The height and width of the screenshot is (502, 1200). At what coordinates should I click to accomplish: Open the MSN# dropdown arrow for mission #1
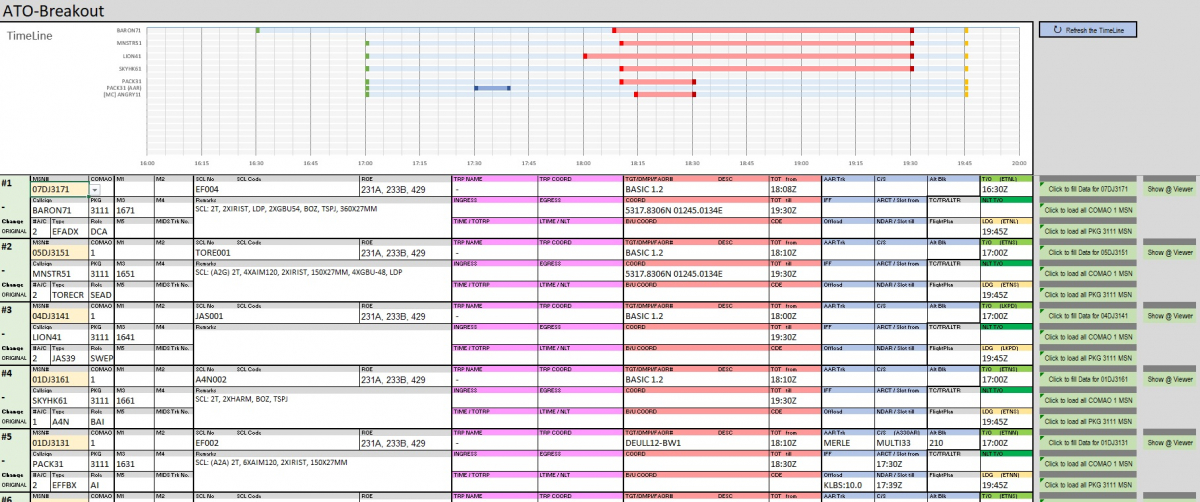(95, 189)
